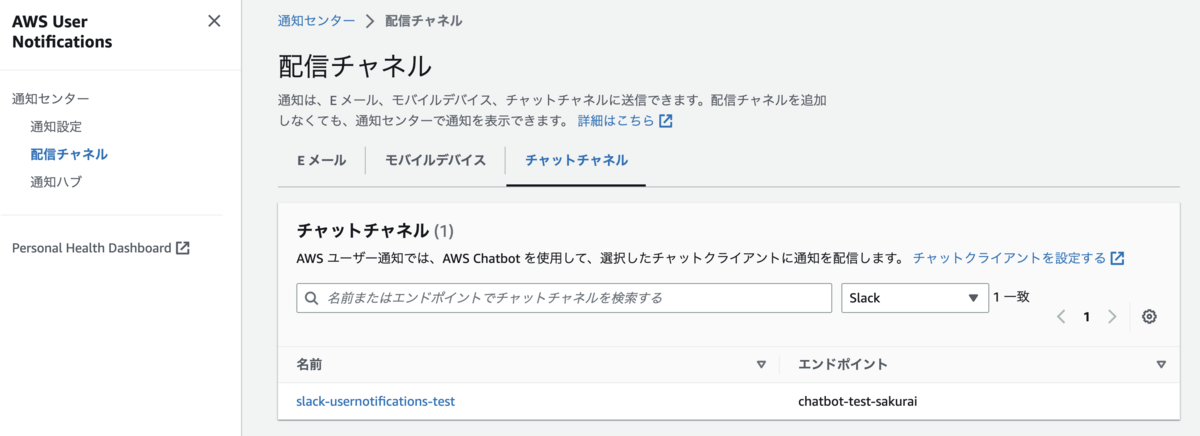Close the AWS User Notifications sidebar
1200x436 pixels.
click(214, 21)
